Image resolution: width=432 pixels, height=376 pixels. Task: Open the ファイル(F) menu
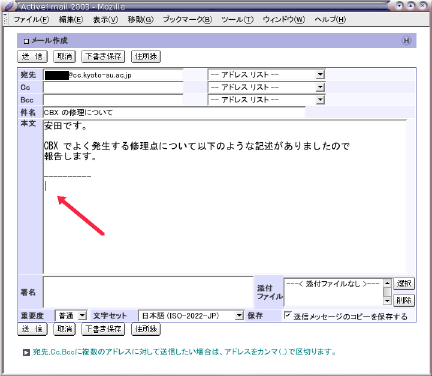[31, 20]
